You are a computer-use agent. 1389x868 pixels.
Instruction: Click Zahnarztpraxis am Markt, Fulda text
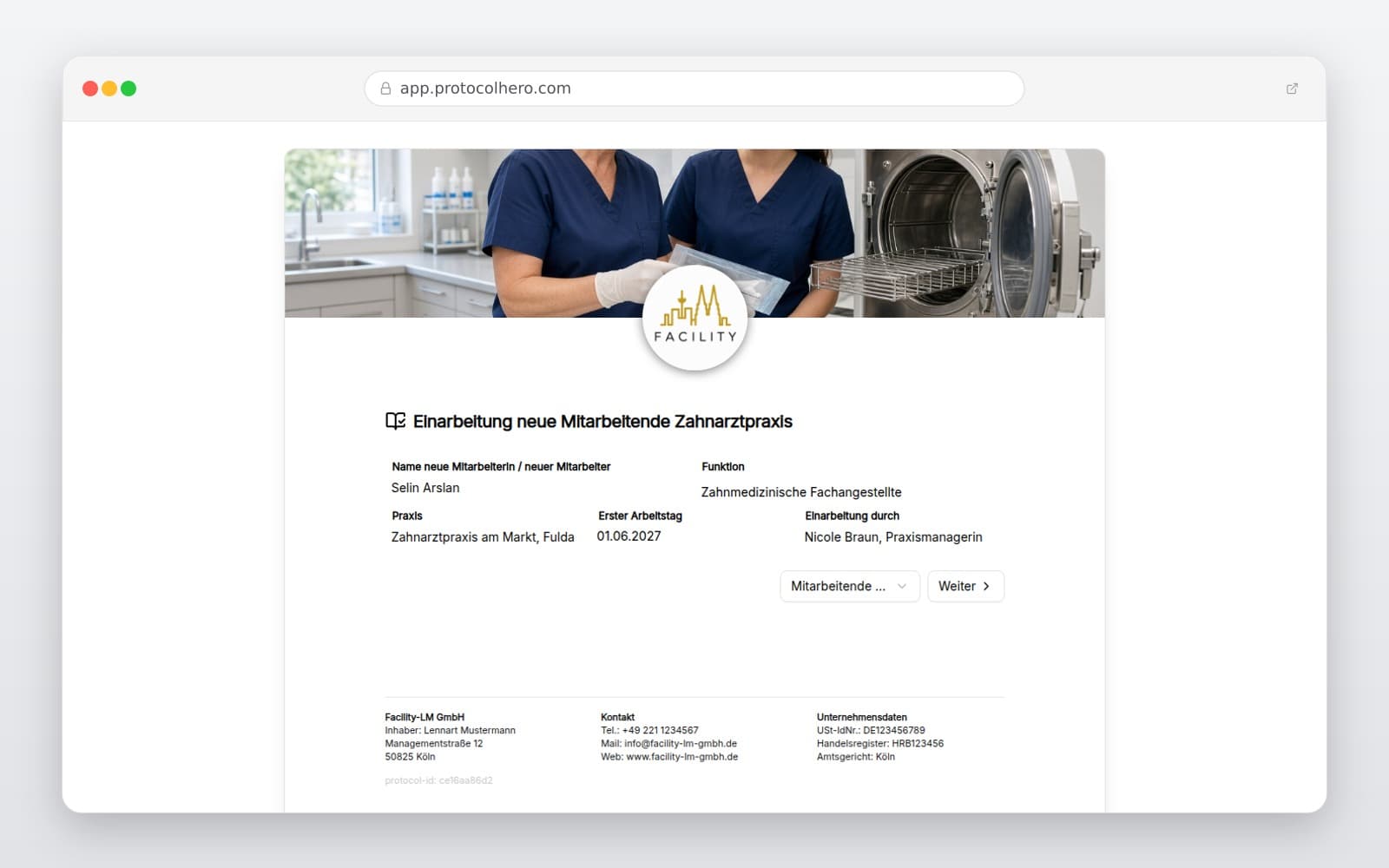pyautogui.click(x=483, y=537)
